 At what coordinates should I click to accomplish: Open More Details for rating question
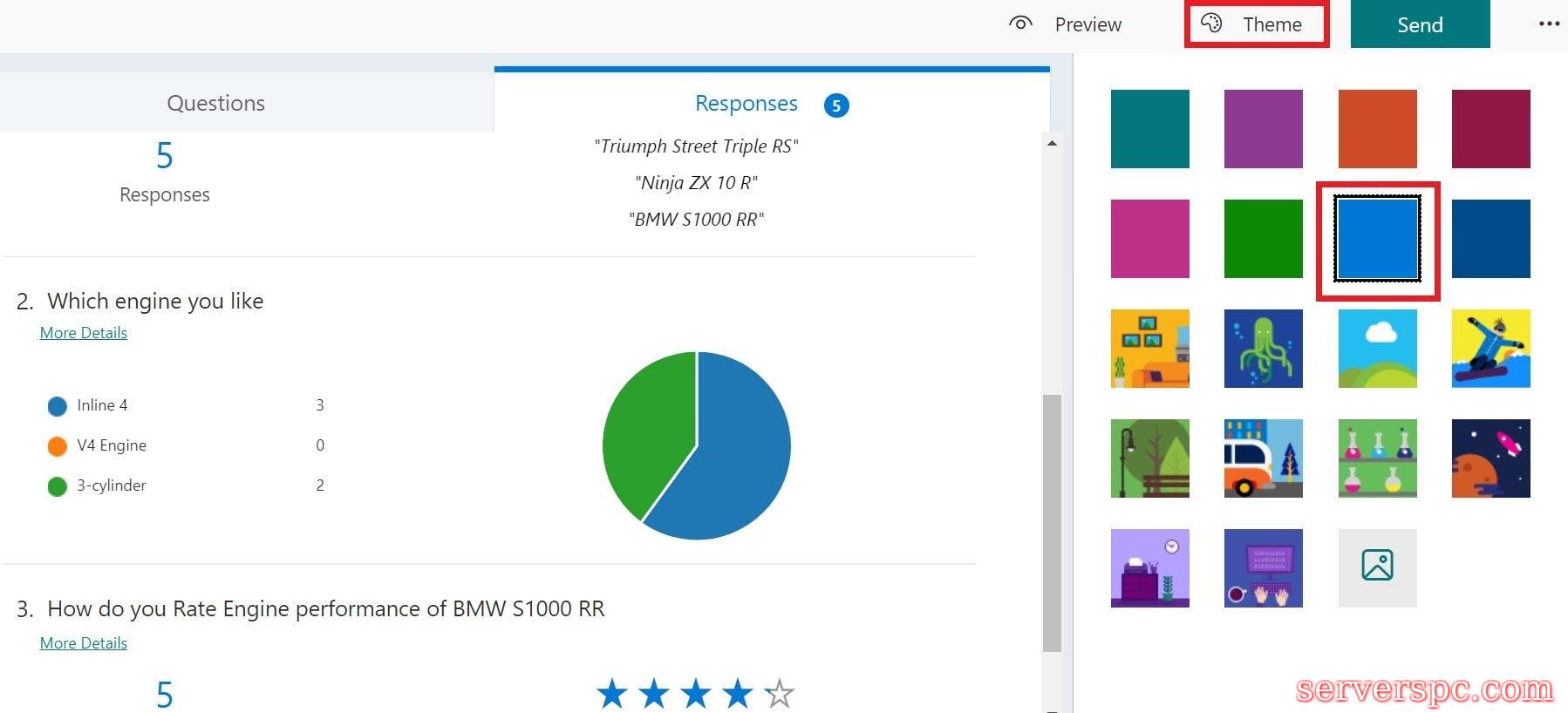[x=84, y=643]
